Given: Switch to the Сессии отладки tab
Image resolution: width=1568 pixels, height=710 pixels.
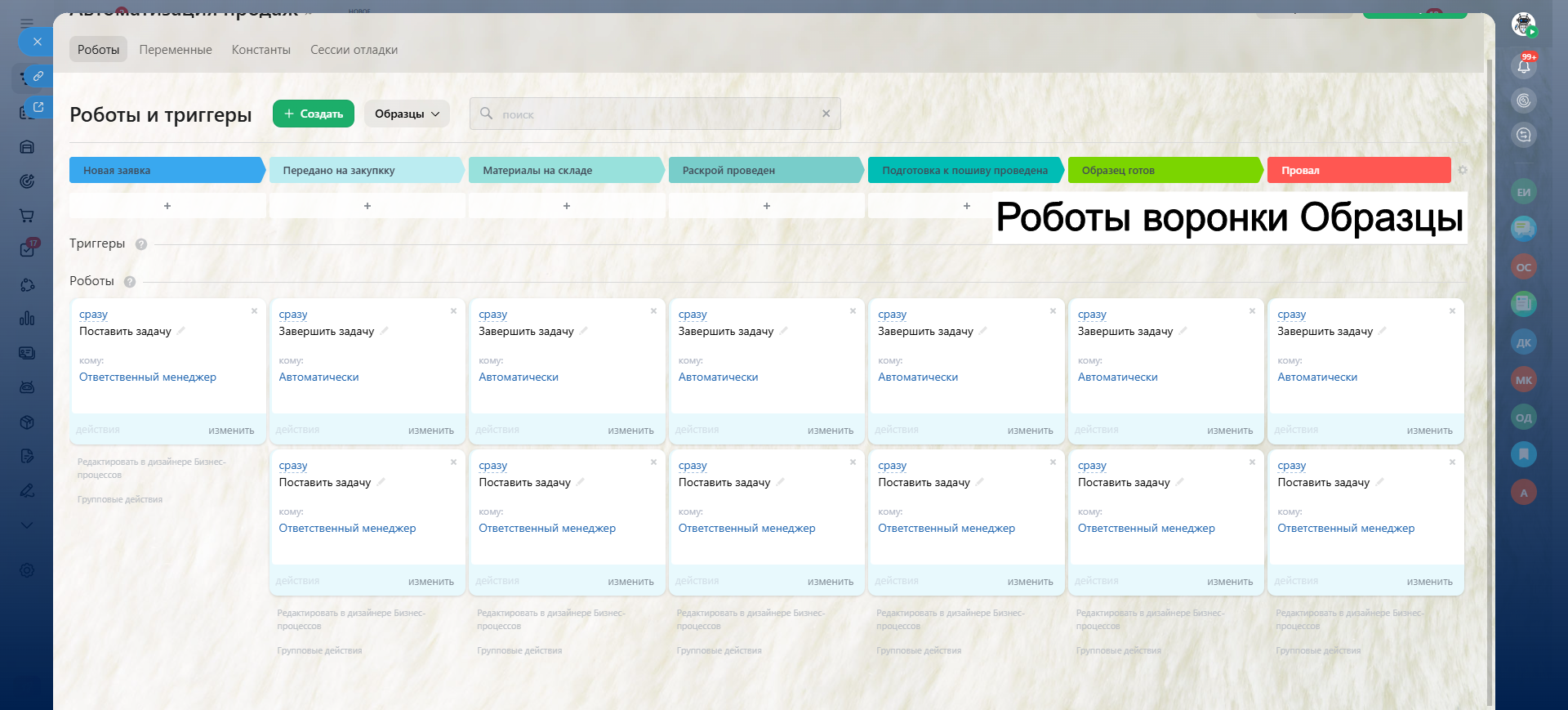Looking at the screenshot, I should tap(354, 50).
